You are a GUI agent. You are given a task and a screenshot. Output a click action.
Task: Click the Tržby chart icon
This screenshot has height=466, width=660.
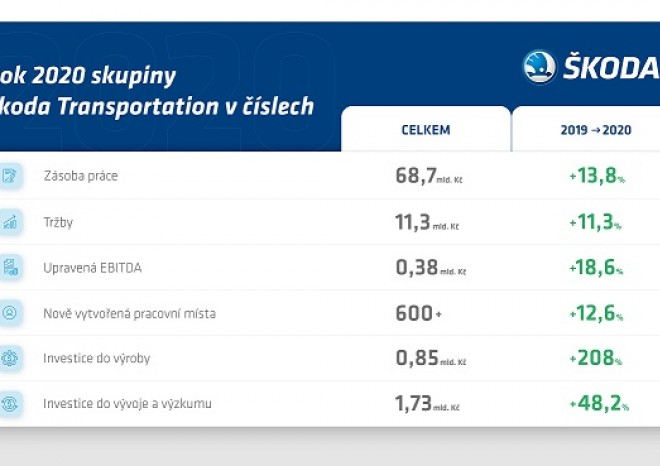coord(10,222)
